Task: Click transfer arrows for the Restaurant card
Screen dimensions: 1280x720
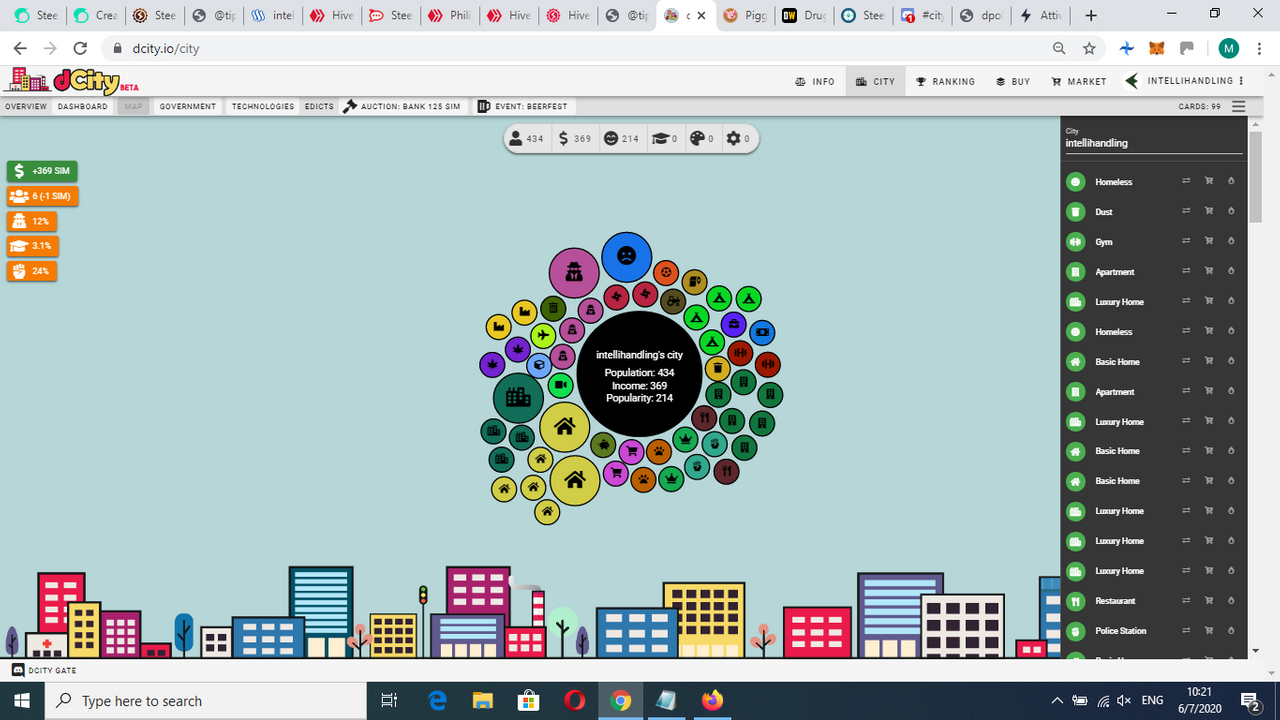Action: (1186, 601)
